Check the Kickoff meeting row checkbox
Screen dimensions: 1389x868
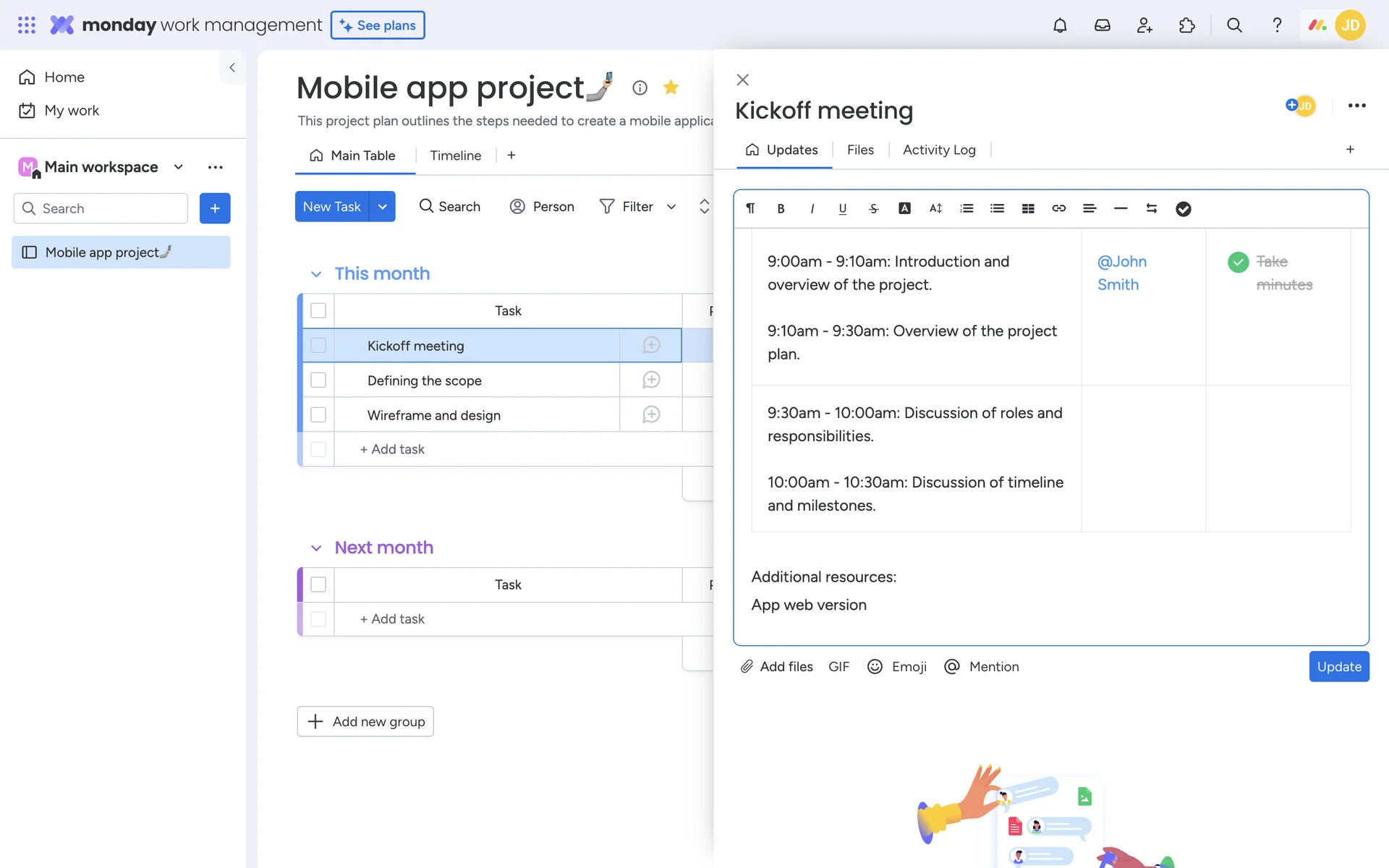pos(318,346)
